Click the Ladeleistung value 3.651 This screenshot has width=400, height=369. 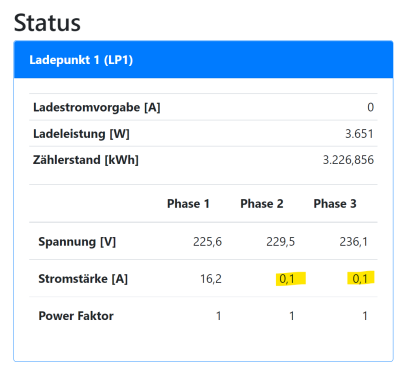click(x=359, y=134)
